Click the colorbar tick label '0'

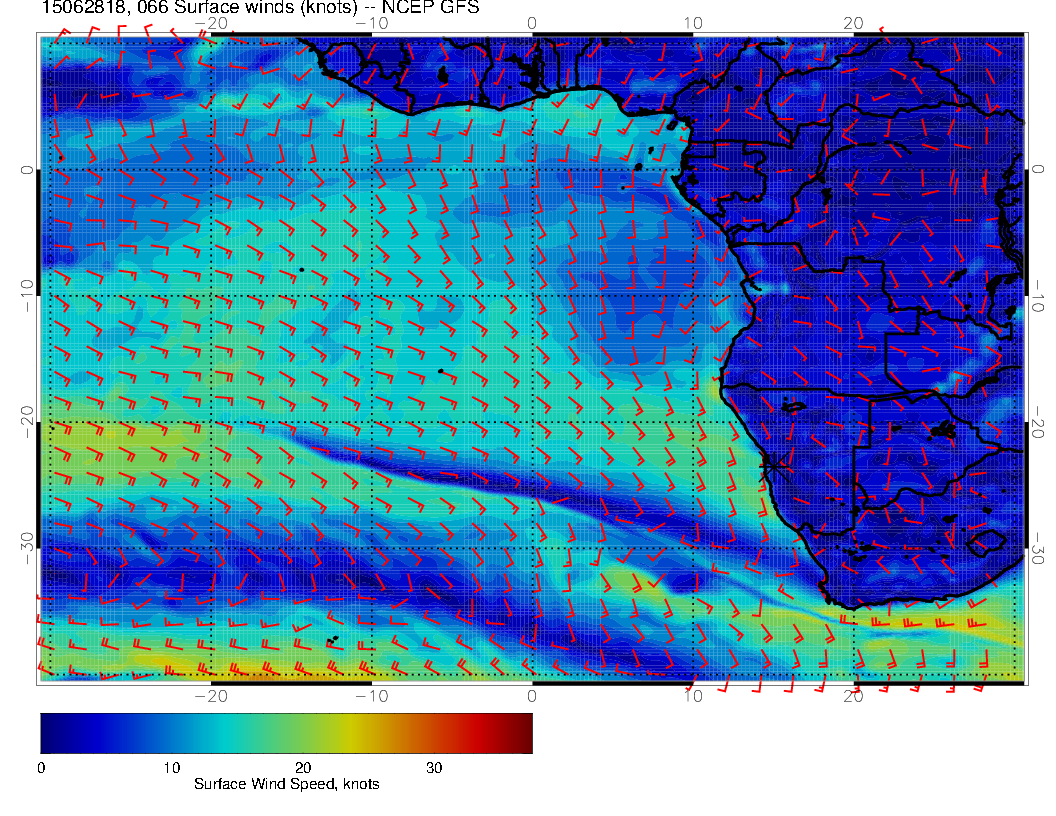[x=41, y=768]
